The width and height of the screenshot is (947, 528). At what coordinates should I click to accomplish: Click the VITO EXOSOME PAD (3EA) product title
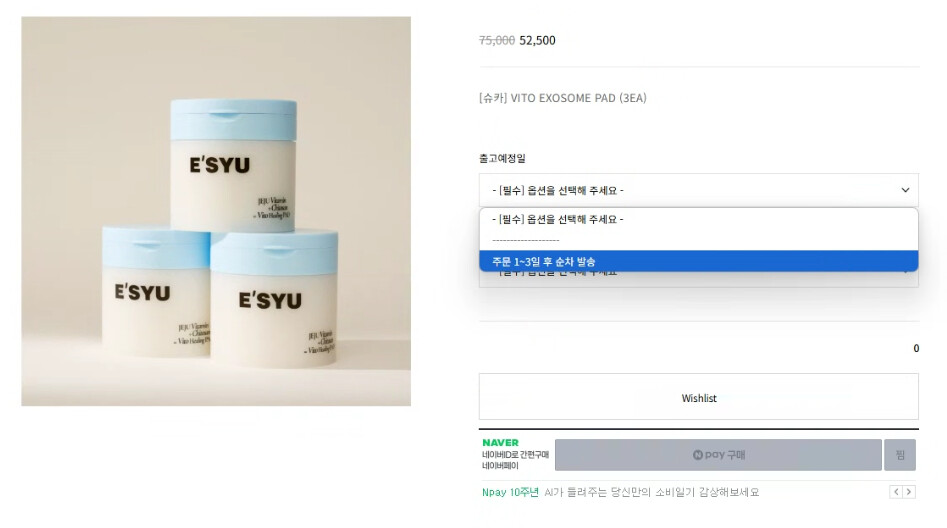[x=563, y=98]
